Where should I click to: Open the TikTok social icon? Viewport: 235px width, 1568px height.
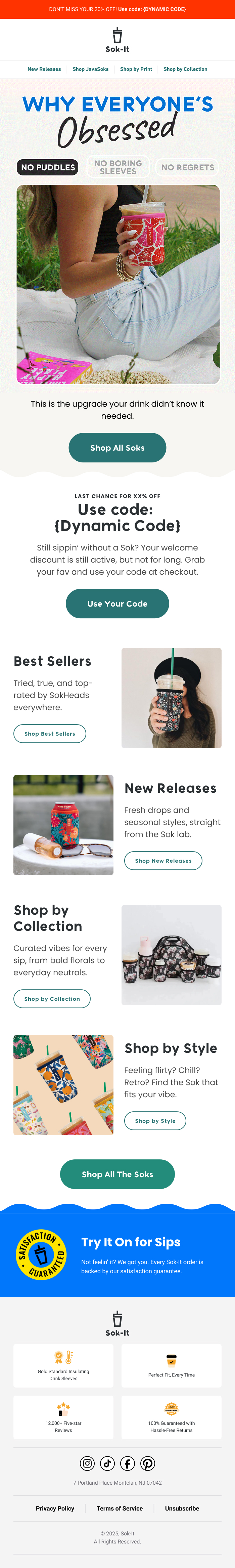(108, 1463)
